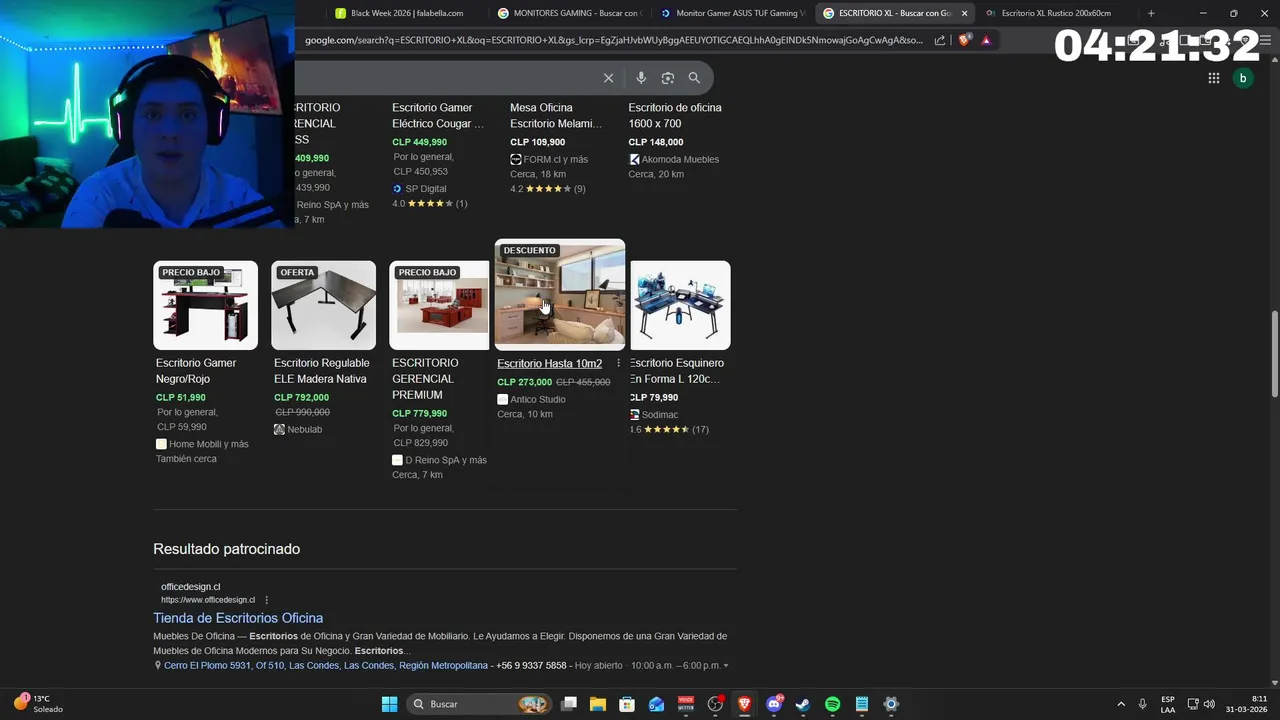Close the ESCRITORIO XL tab

(x=964, y=13)
